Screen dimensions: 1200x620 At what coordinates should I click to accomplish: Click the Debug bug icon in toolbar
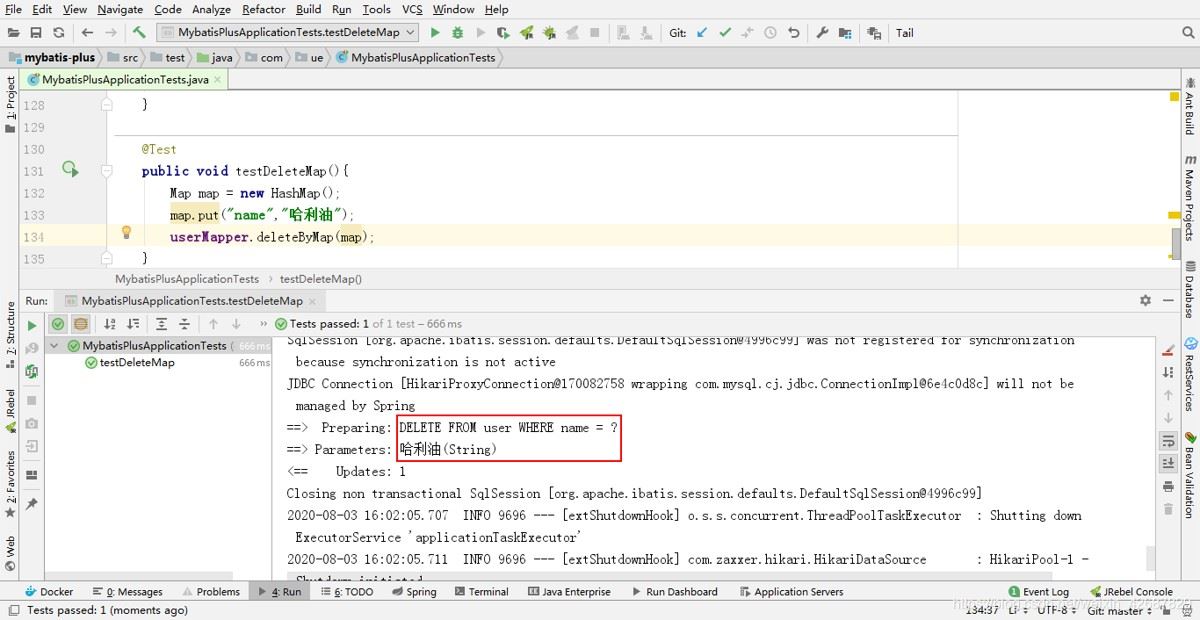coord(458,33)
